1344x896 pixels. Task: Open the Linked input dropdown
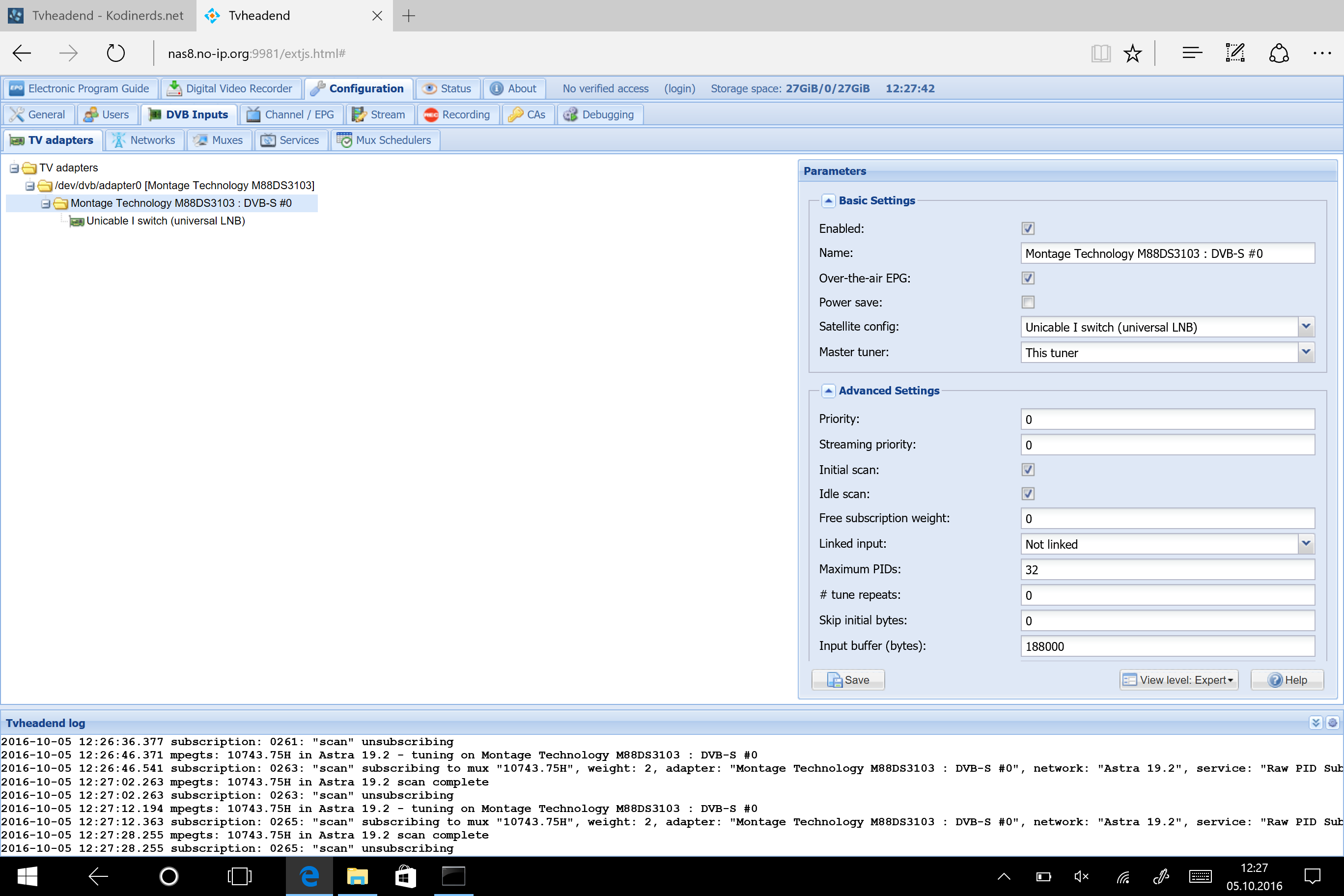click(x=1305, y=544)
